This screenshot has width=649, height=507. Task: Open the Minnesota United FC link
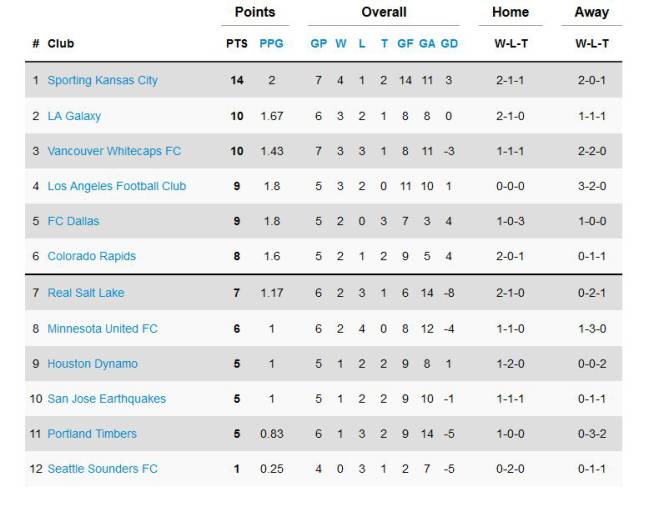[102, 329]
